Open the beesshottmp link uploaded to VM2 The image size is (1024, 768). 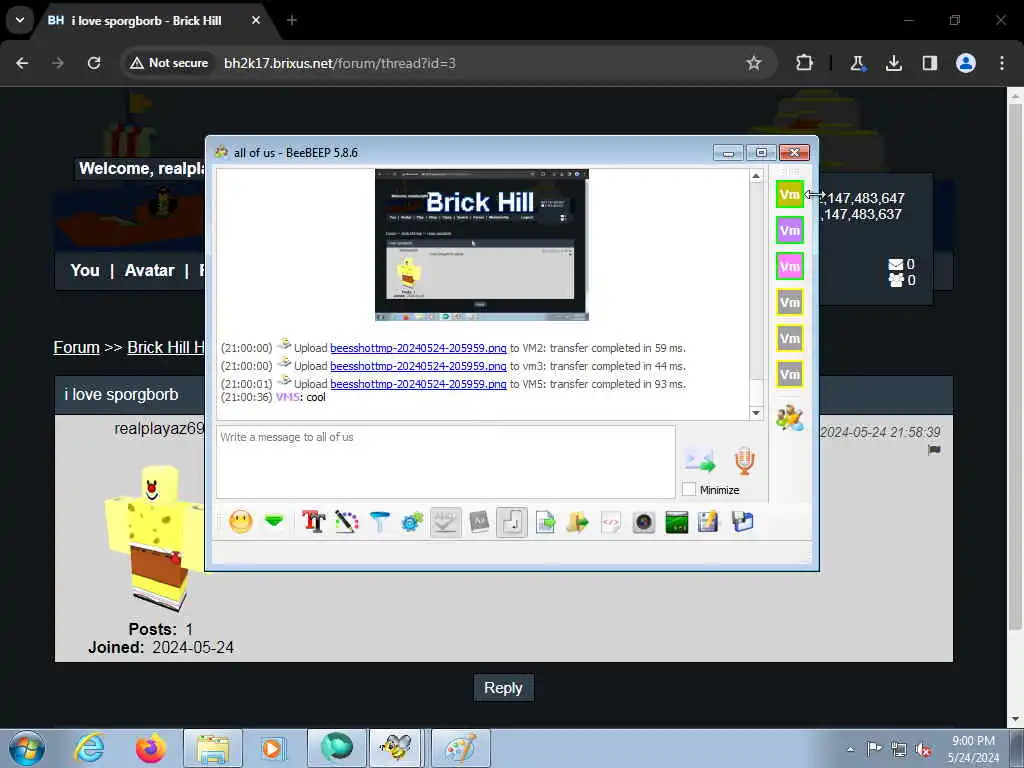(418, 348)
